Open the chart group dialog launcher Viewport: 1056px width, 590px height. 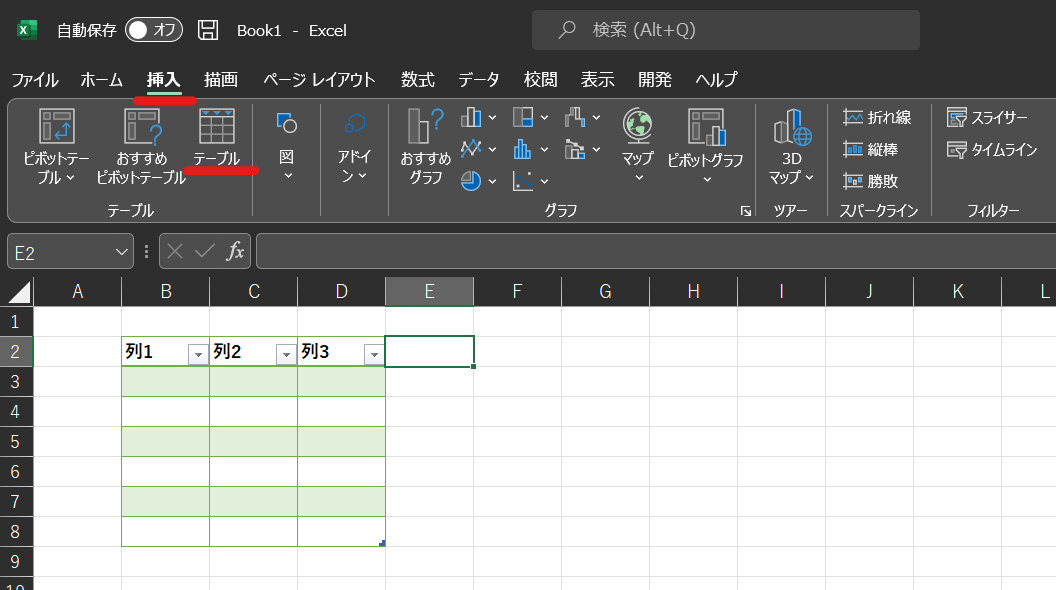coord(746,211)
